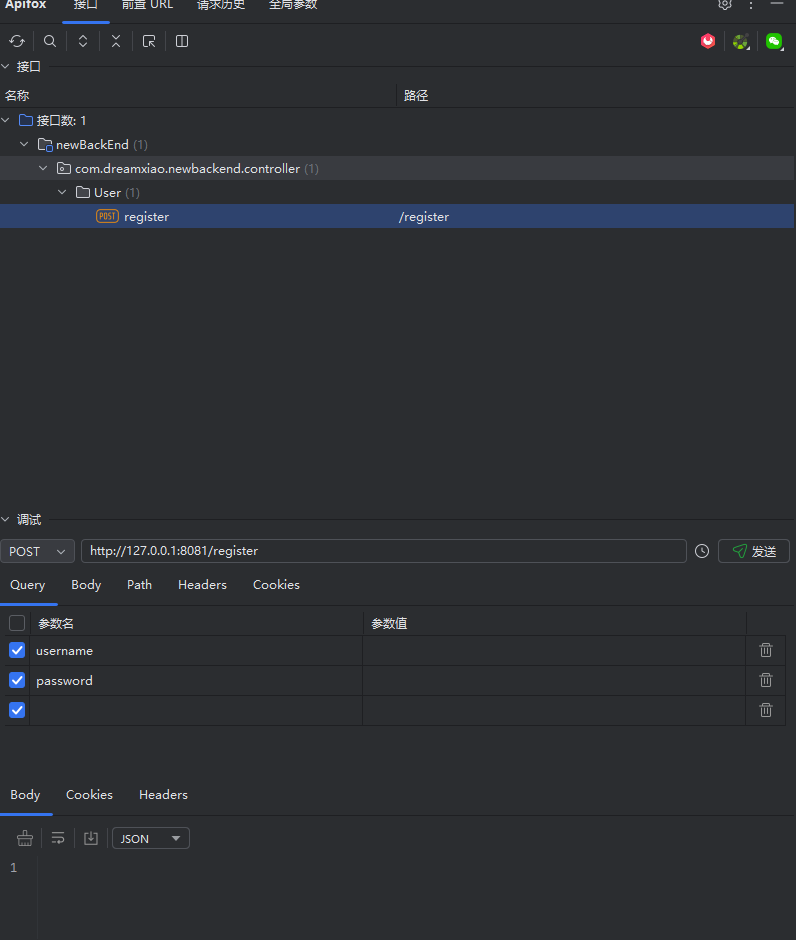Click the refresh interfaces icon
This screenshot has height=940, width=796.
[17, 41]
